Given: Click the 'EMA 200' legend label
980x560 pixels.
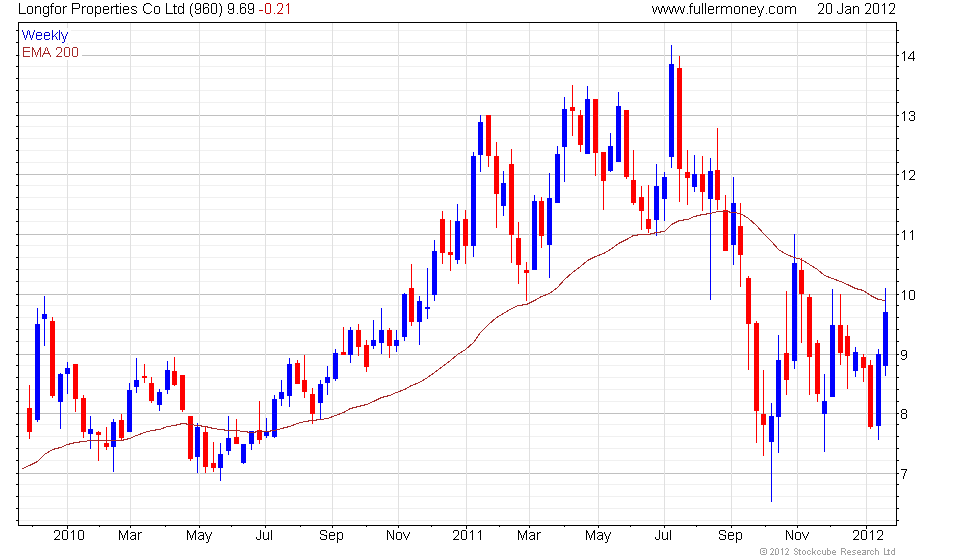Looking at the screenshot, I should (51, 52).
